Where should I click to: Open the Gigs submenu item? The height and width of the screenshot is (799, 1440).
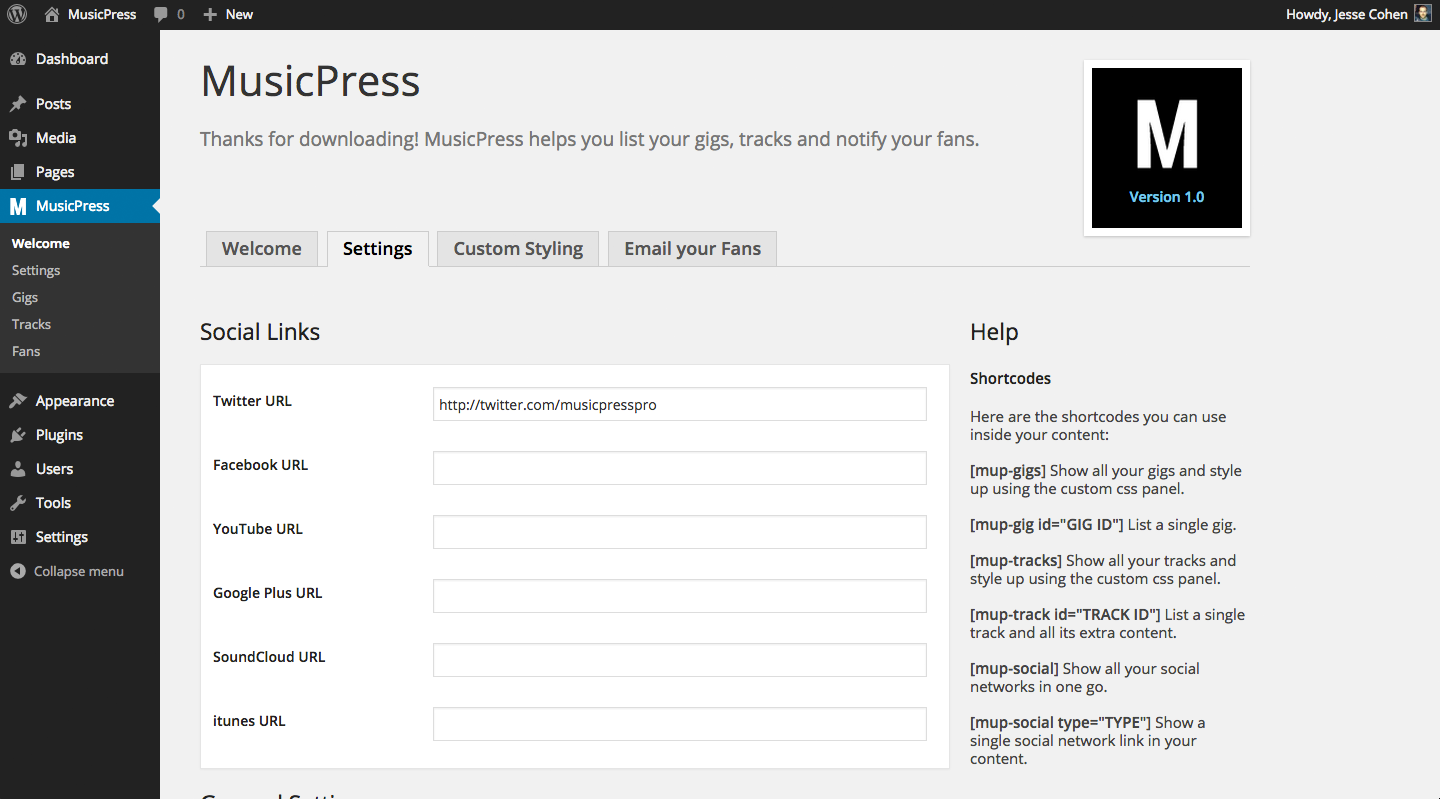point(25,297)
